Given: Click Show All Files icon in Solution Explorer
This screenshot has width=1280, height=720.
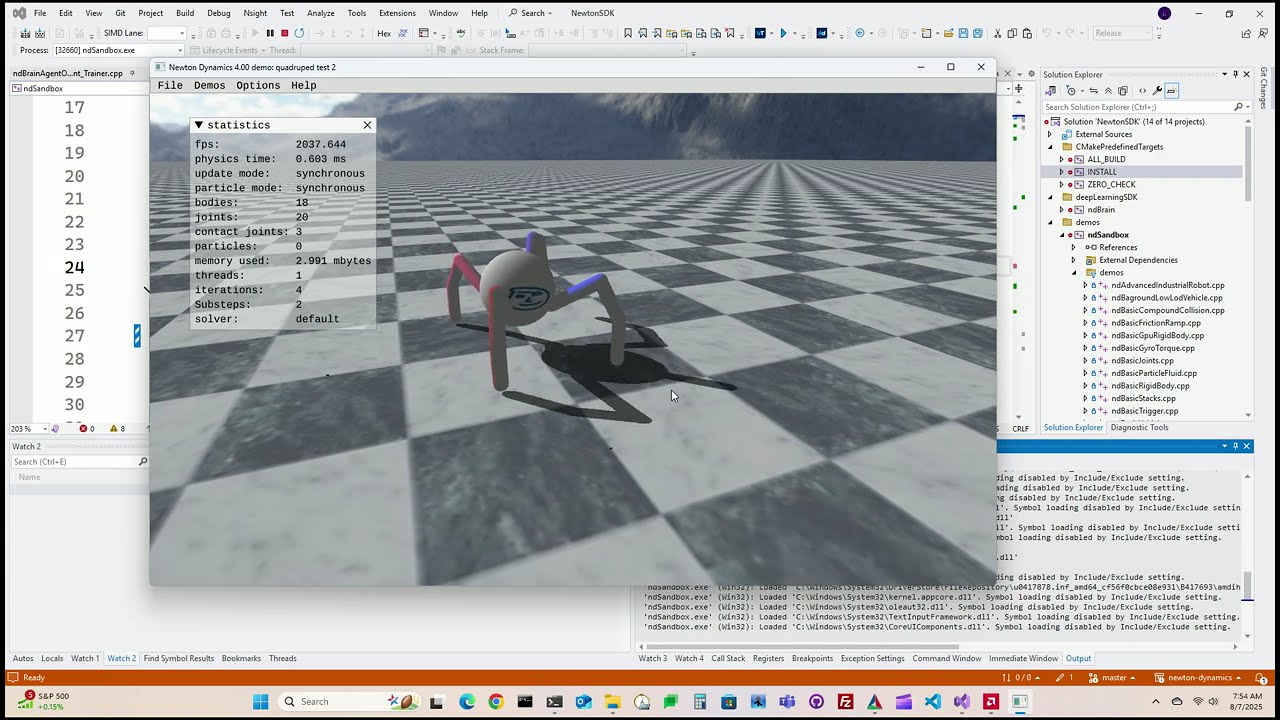Looking at the screenshot, I should [1123, 91].
